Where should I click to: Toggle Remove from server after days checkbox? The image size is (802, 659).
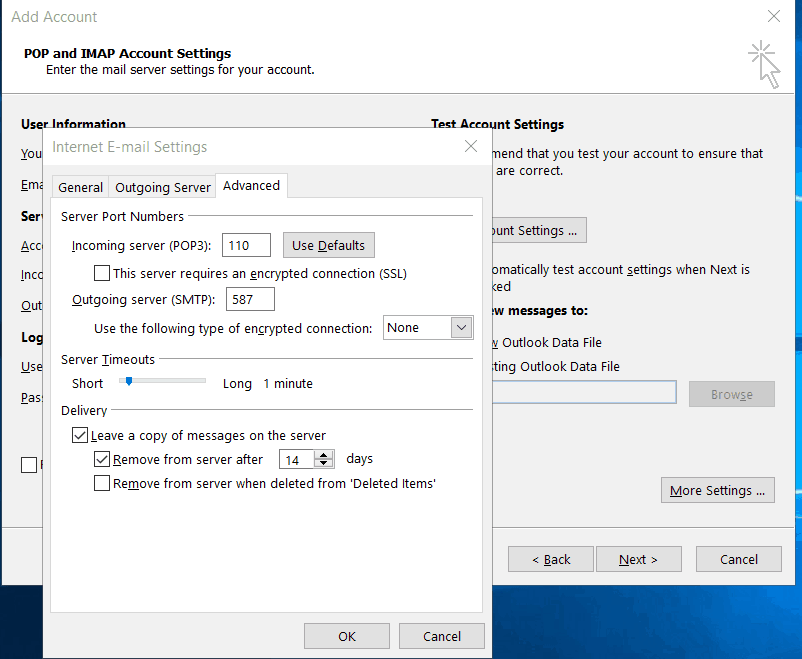pos(102,459)
